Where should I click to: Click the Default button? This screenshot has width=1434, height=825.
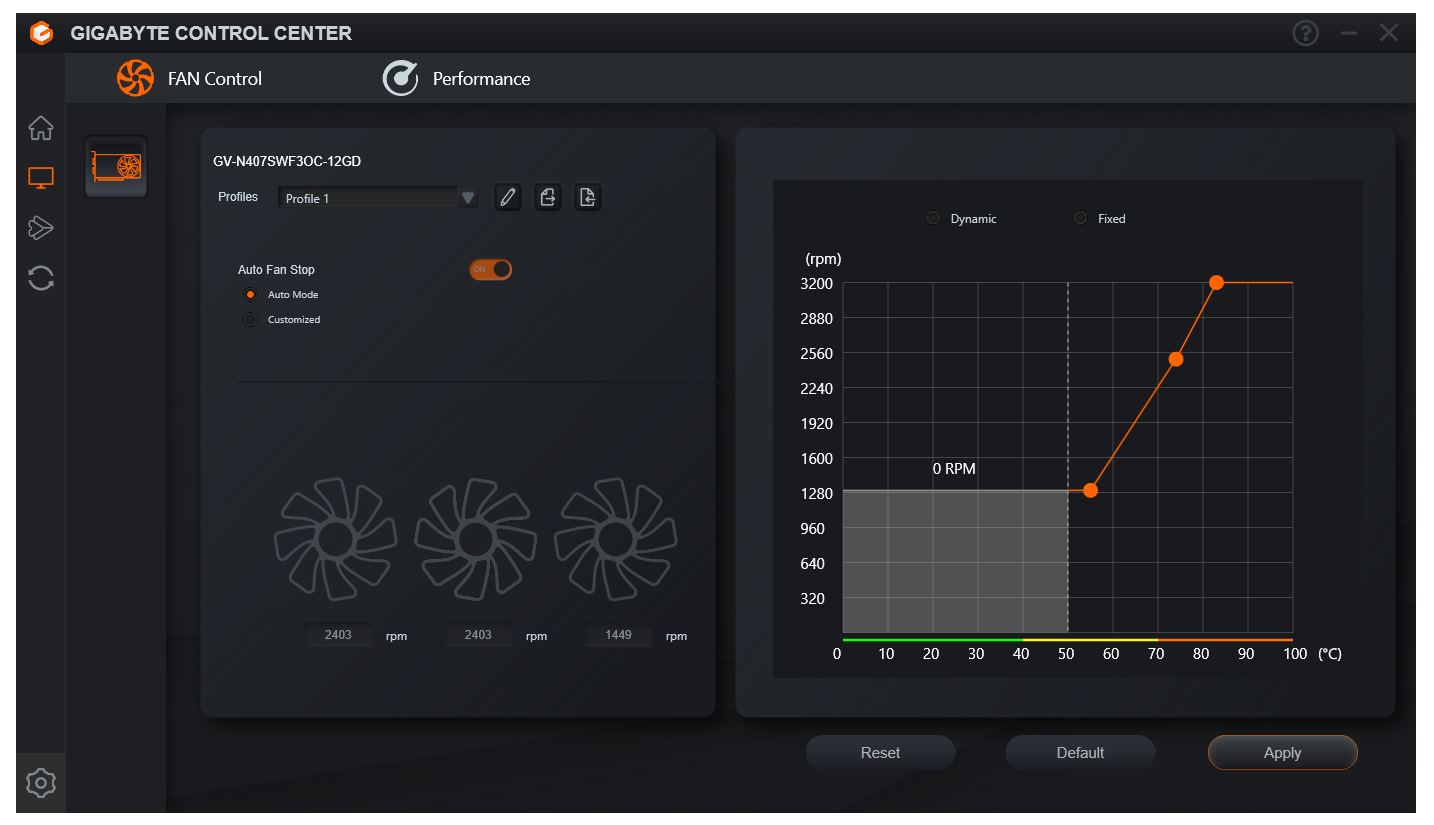[x=1081, y=753]
